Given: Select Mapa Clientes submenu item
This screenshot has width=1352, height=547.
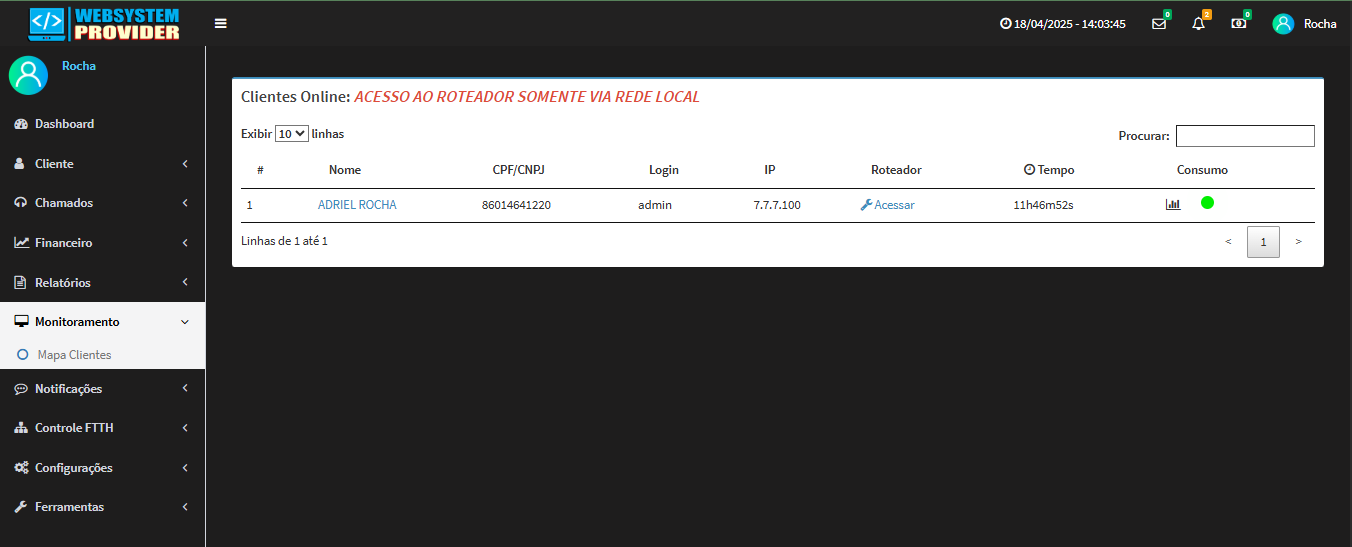Looking at the screenshot, I should (74, 355).
